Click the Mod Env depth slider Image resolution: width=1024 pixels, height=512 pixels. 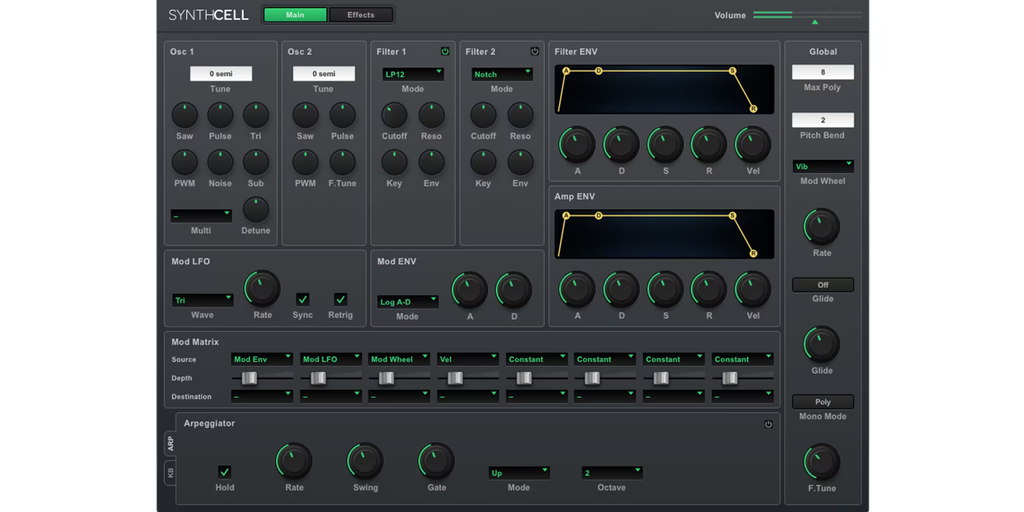(249, 378)
